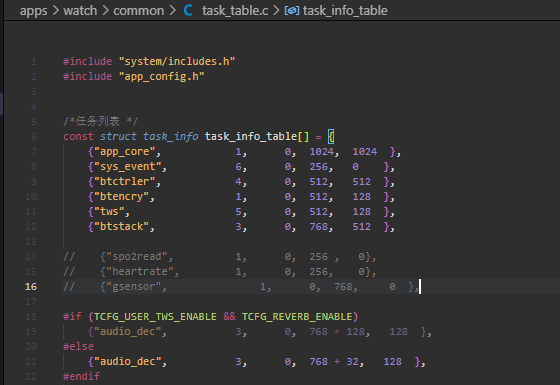Expand chevron between apps and watch

[x=55, y=10]
